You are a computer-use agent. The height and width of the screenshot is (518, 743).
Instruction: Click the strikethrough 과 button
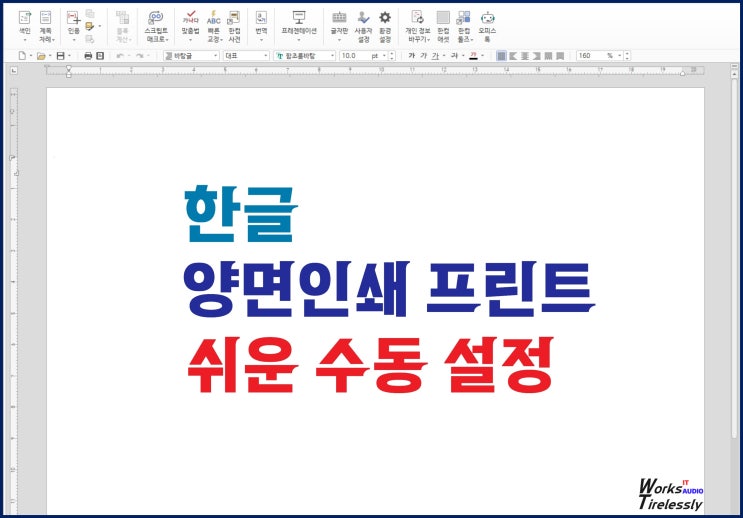tap(454, 56)
